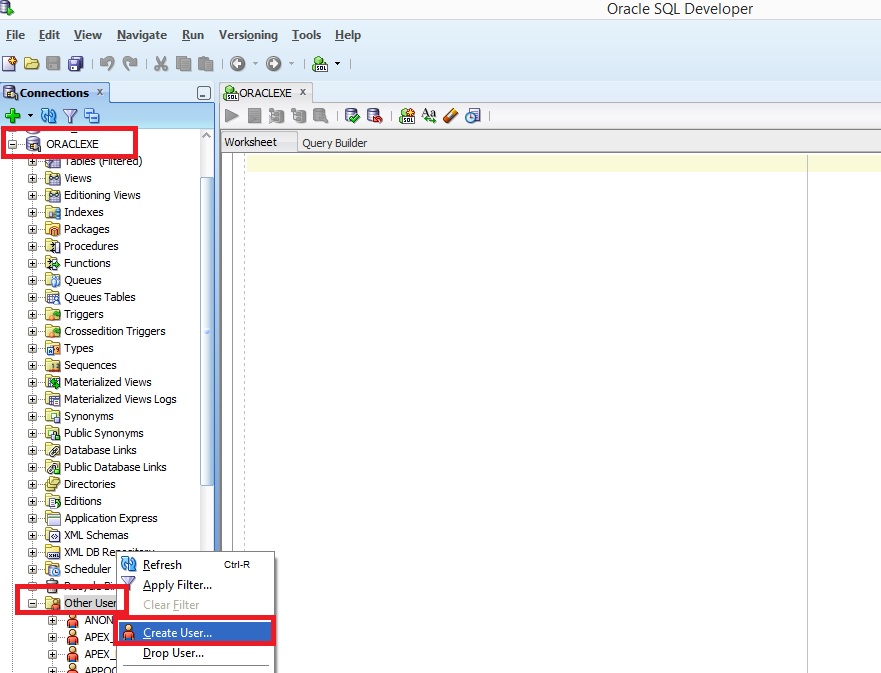Viewport: 881px width, 673px height.
Task: Open the Edit menu
Action: pyautogui.click(x=49, y=35)
